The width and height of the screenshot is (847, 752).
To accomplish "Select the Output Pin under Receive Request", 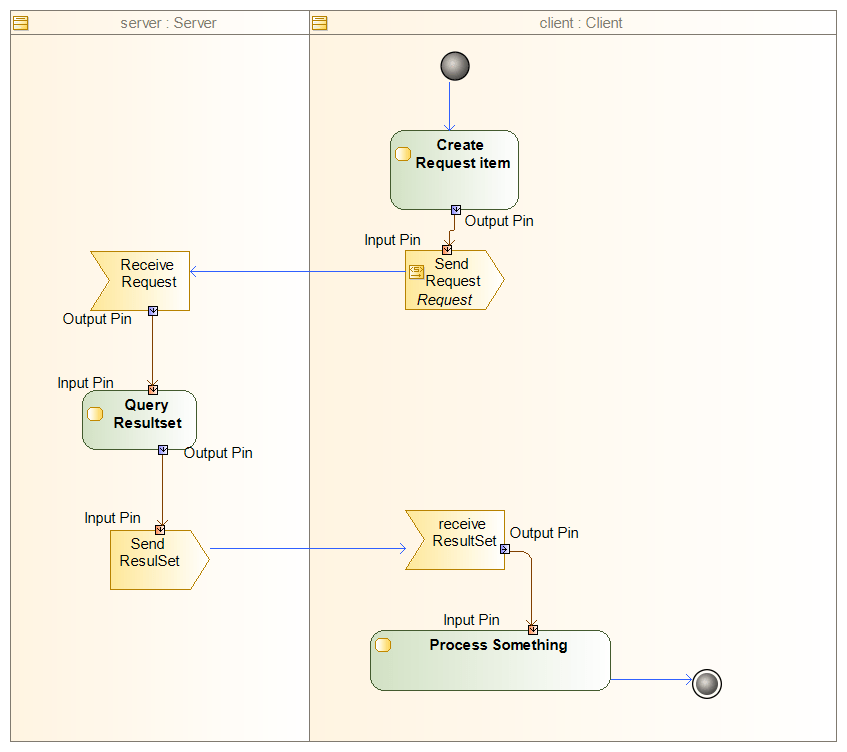I will 152,311.
